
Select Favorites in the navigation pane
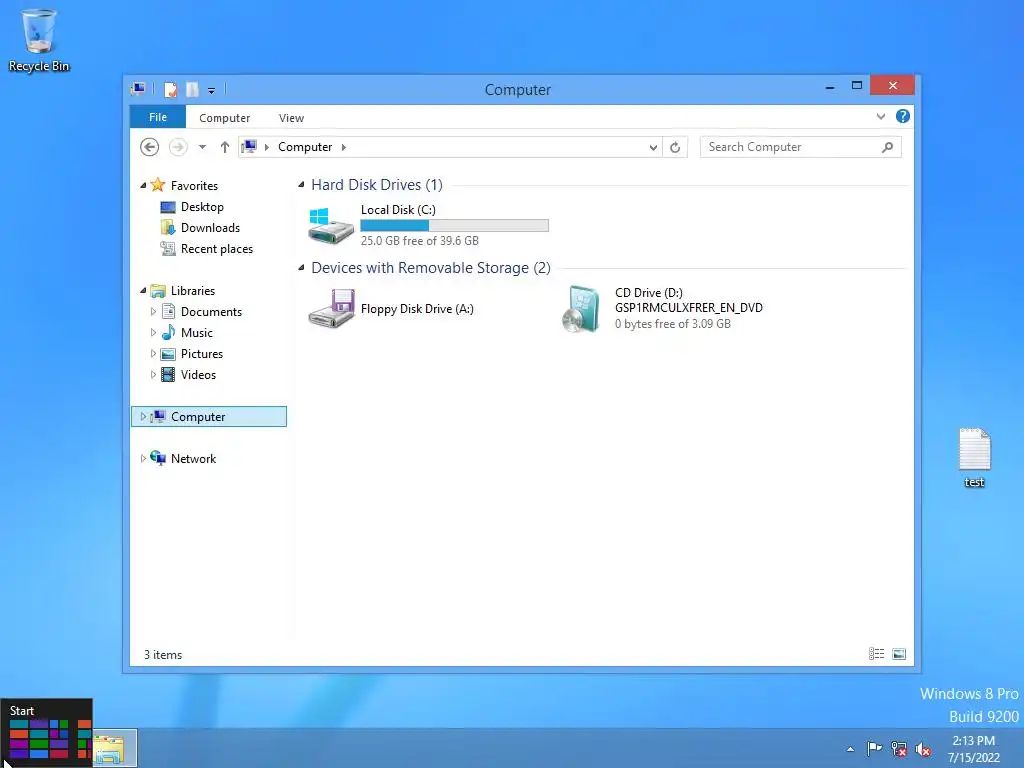[194, 185]
